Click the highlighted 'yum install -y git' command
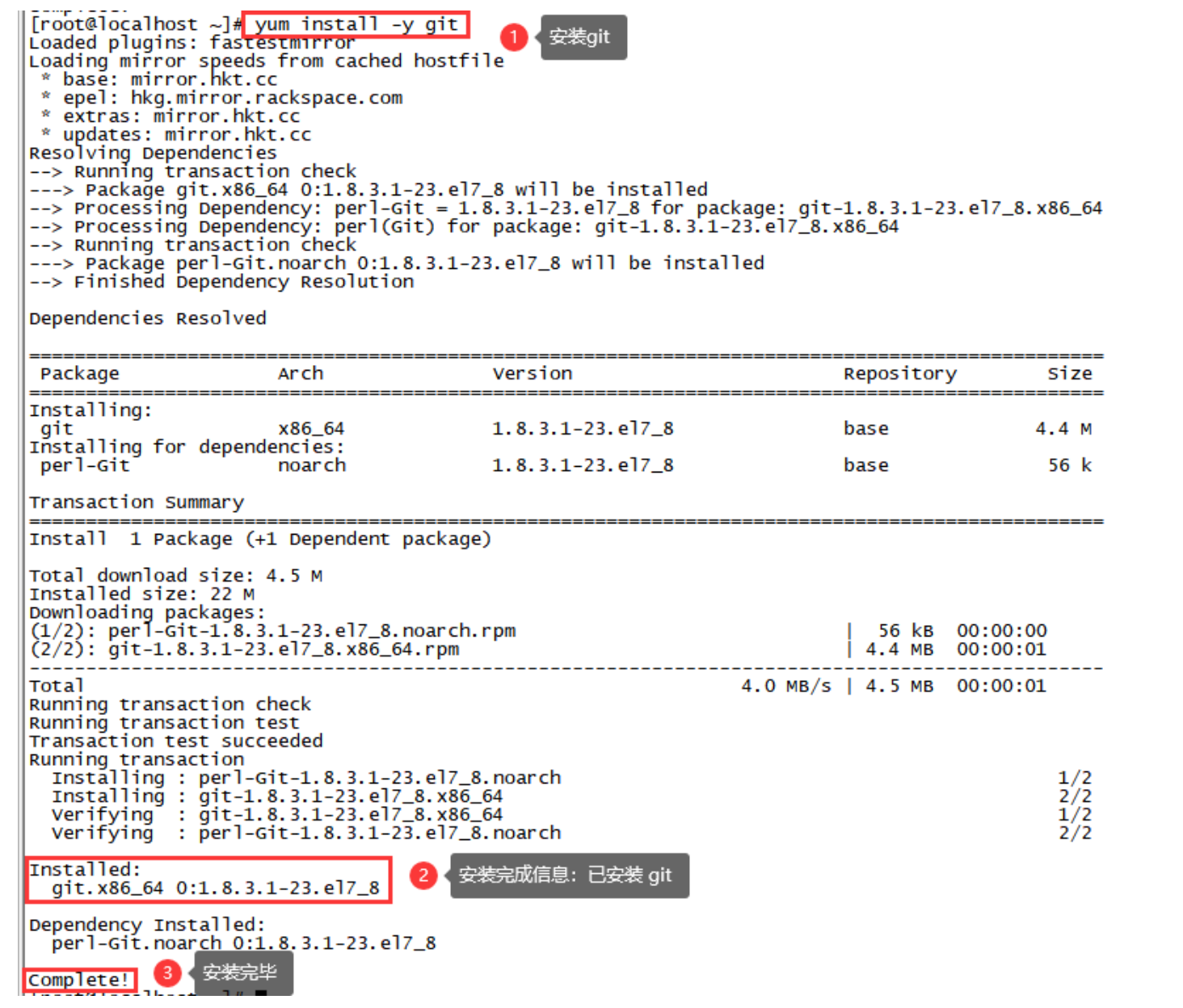This screenshot has height=1008, width=1183. 356,25
